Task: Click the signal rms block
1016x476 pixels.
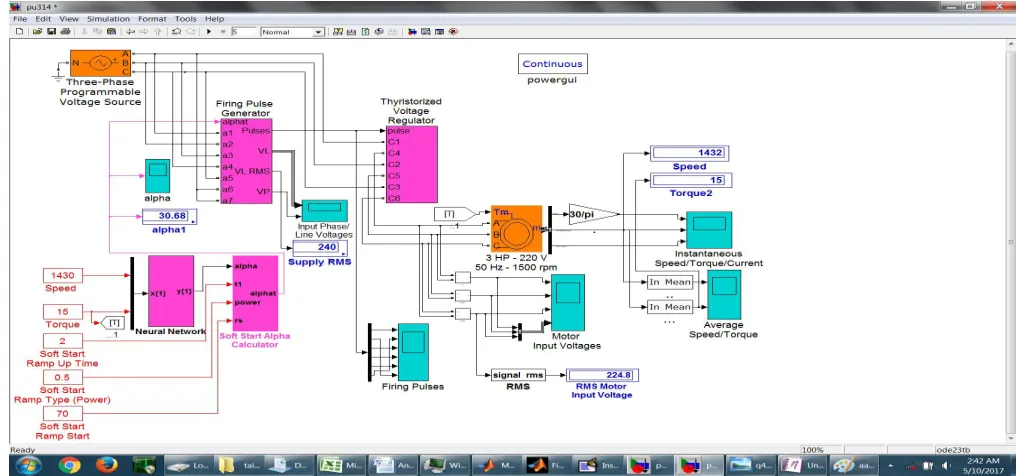Action: (x=519, y=375)
